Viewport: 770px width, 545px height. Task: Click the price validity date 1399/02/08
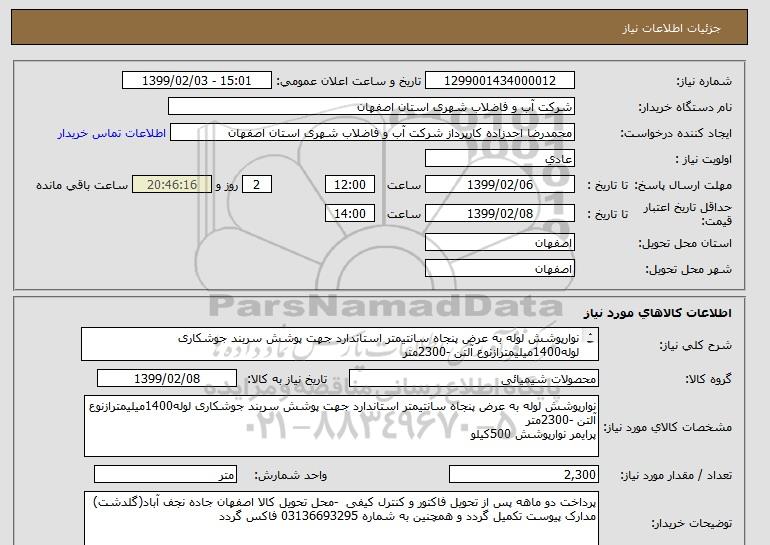pos(499,214)
